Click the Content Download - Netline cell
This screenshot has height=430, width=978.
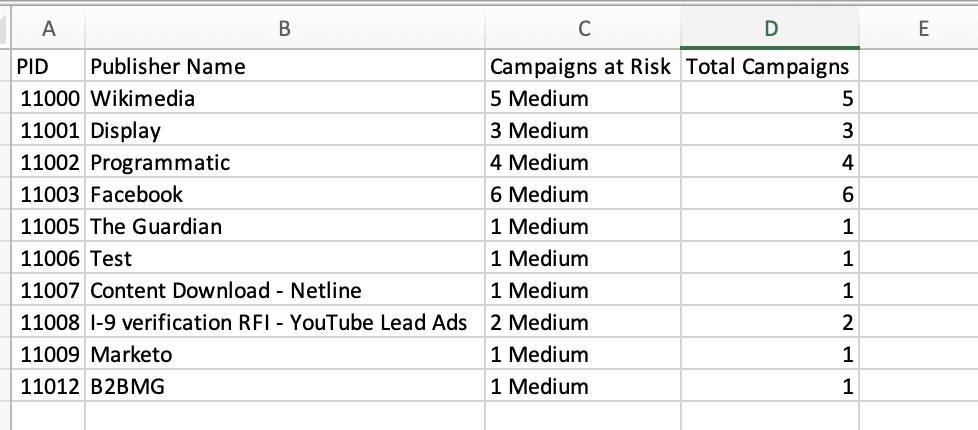tap(285, 291)
